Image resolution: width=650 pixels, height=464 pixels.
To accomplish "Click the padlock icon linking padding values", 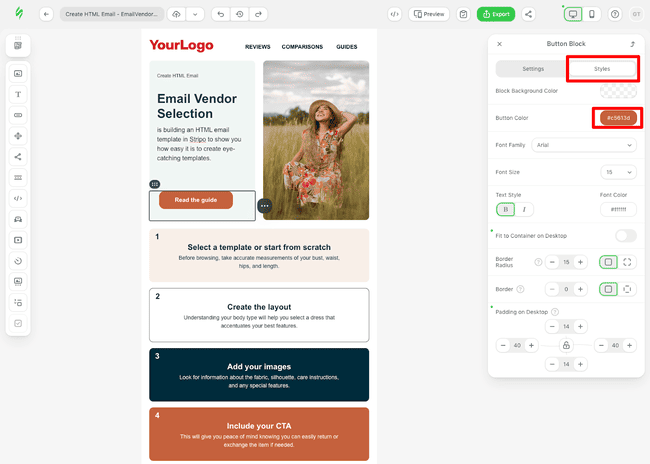I will point(566,345).
